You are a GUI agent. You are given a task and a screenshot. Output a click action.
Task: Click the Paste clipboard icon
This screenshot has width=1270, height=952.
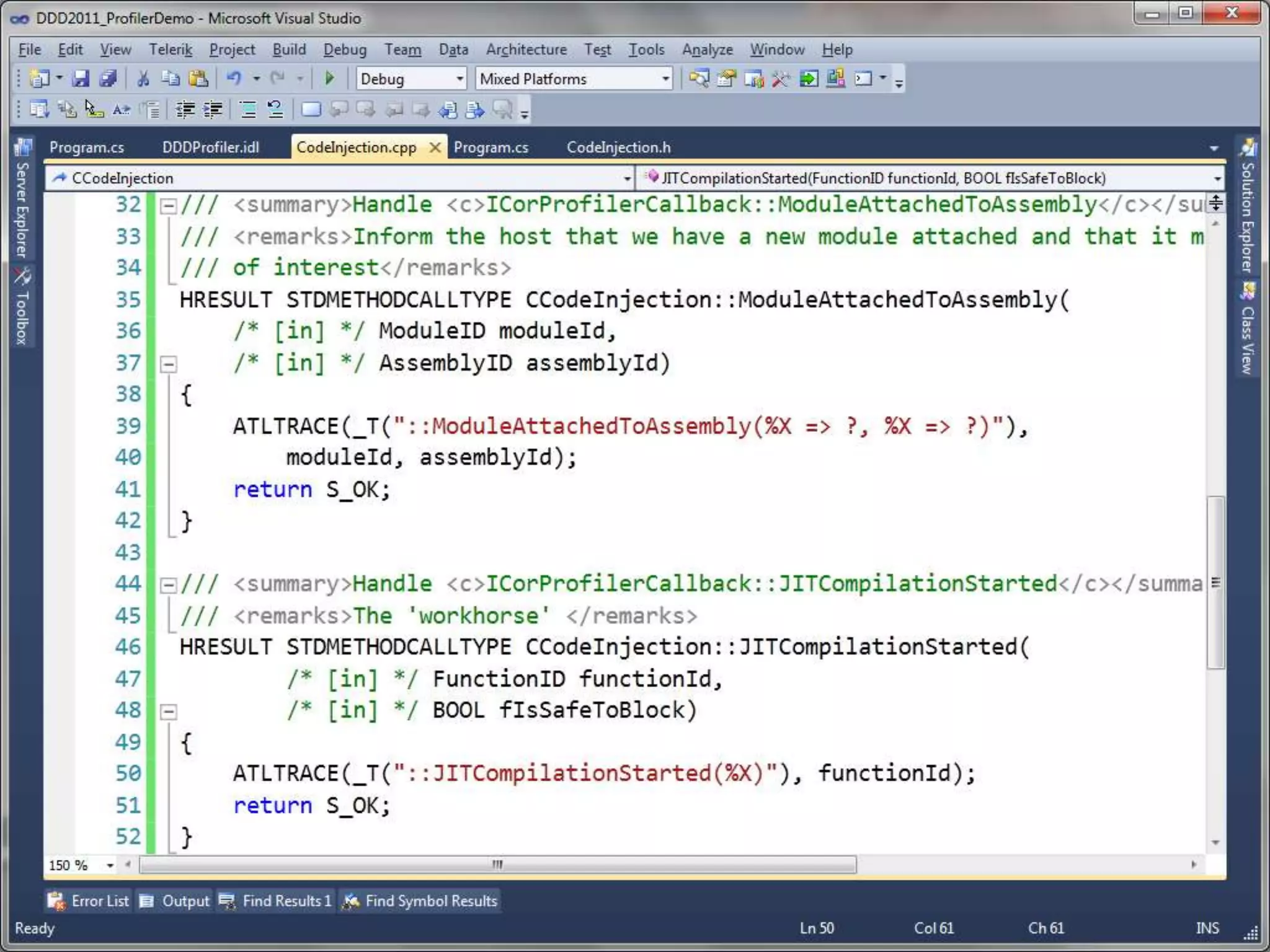point(198,79)
